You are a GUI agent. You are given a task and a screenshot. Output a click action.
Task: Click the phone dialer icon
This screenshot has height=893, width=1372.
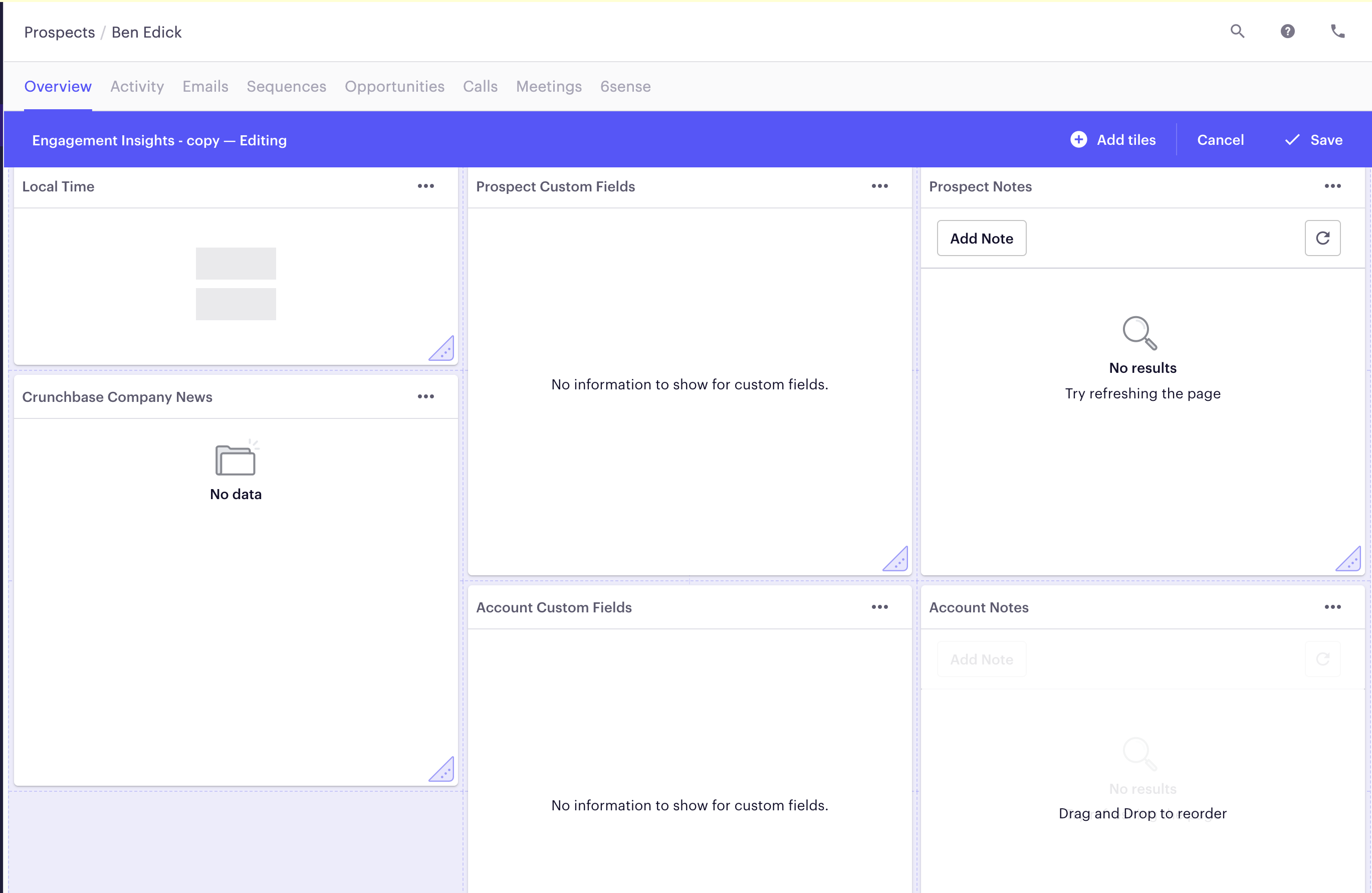[x=1337, y=31]
